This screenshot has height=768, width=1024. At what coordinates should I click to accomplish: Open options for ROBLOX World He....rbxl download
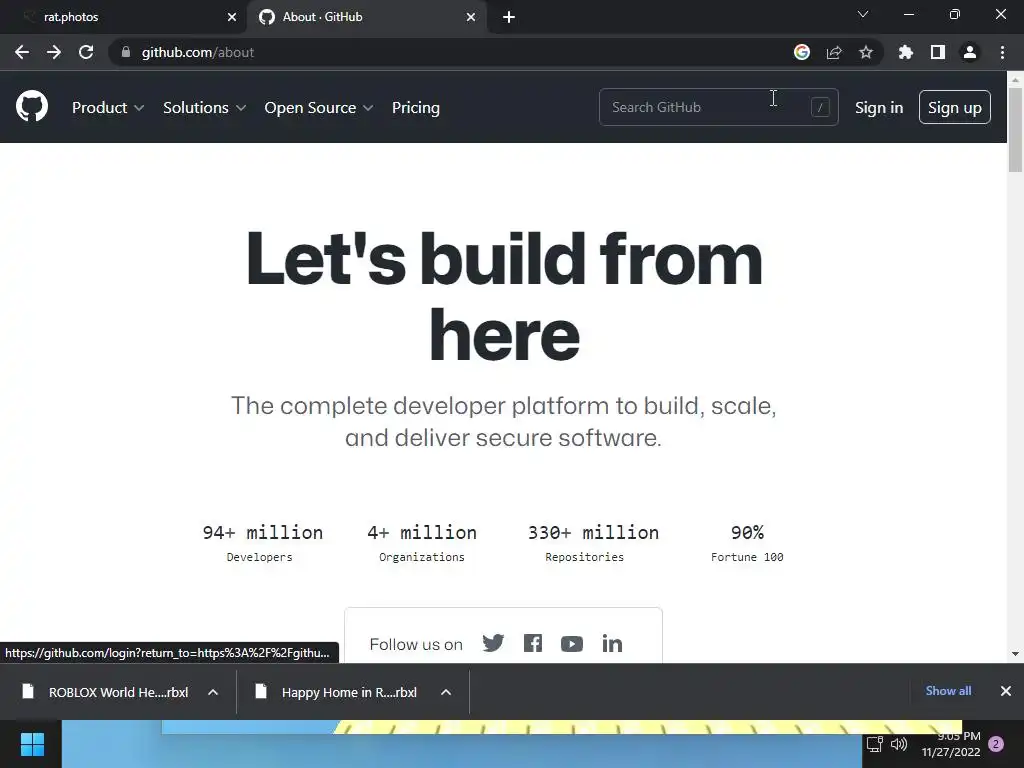coord(213,692)
